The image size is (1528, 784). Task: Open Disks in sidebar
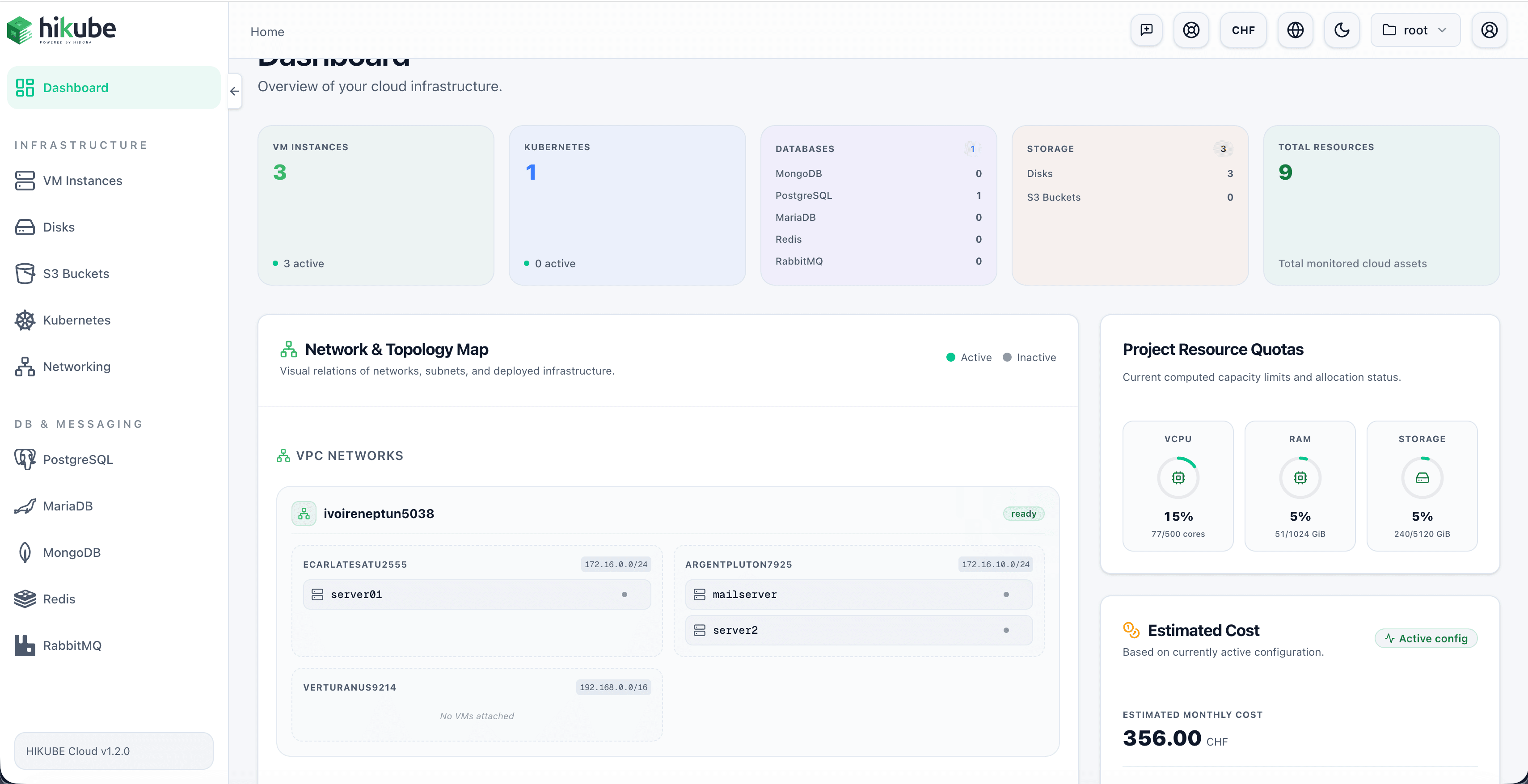pos(114,227)
